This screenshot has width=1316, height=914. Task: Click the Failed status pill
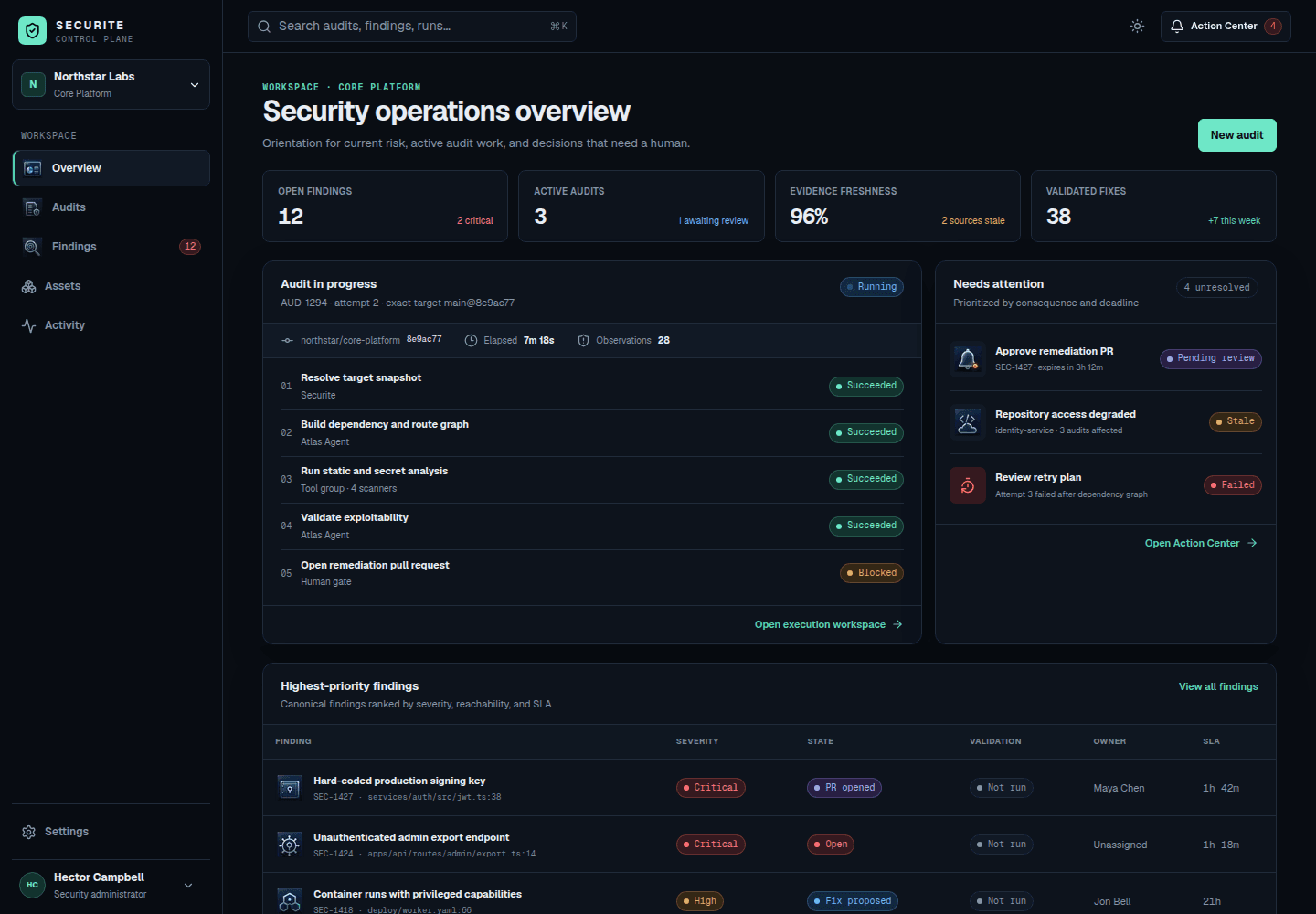1233,485
